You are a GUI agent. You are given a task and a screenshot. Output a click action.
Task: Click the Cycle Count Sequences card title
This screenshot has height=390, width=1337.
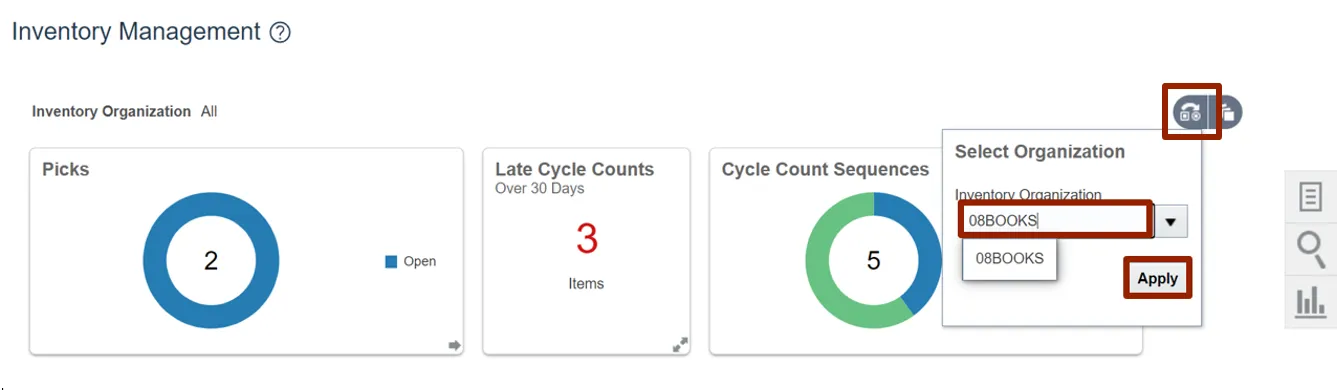click(x=826, y=170)
